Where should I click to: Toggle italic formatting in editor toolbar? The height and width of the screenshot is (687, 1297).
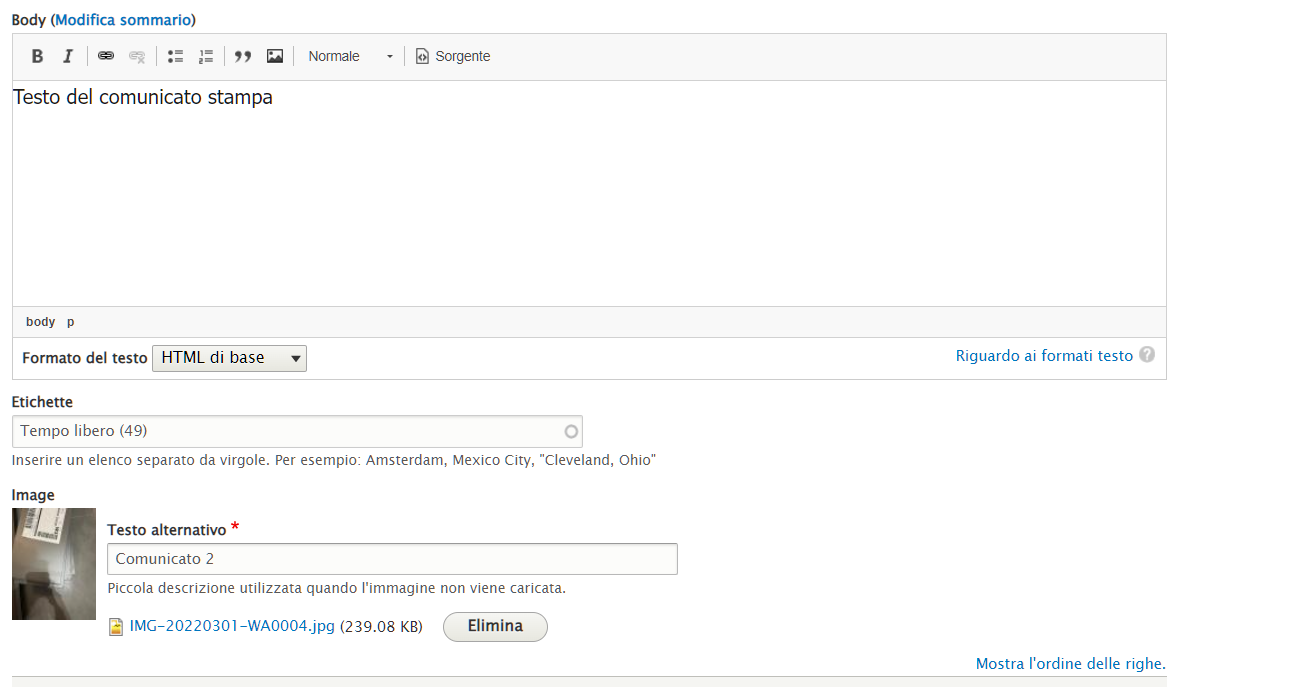67,56
